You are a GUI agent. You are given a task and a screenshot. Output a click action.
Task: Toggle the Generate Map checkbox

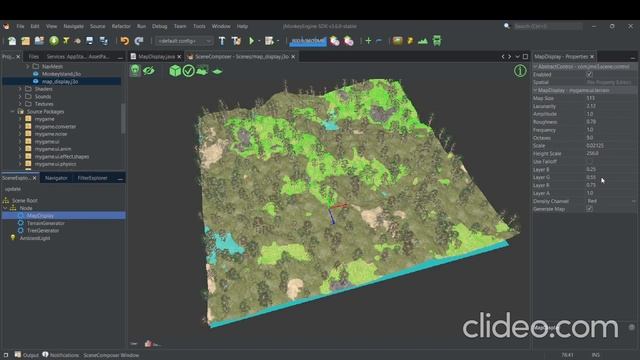tap(589, 209)
